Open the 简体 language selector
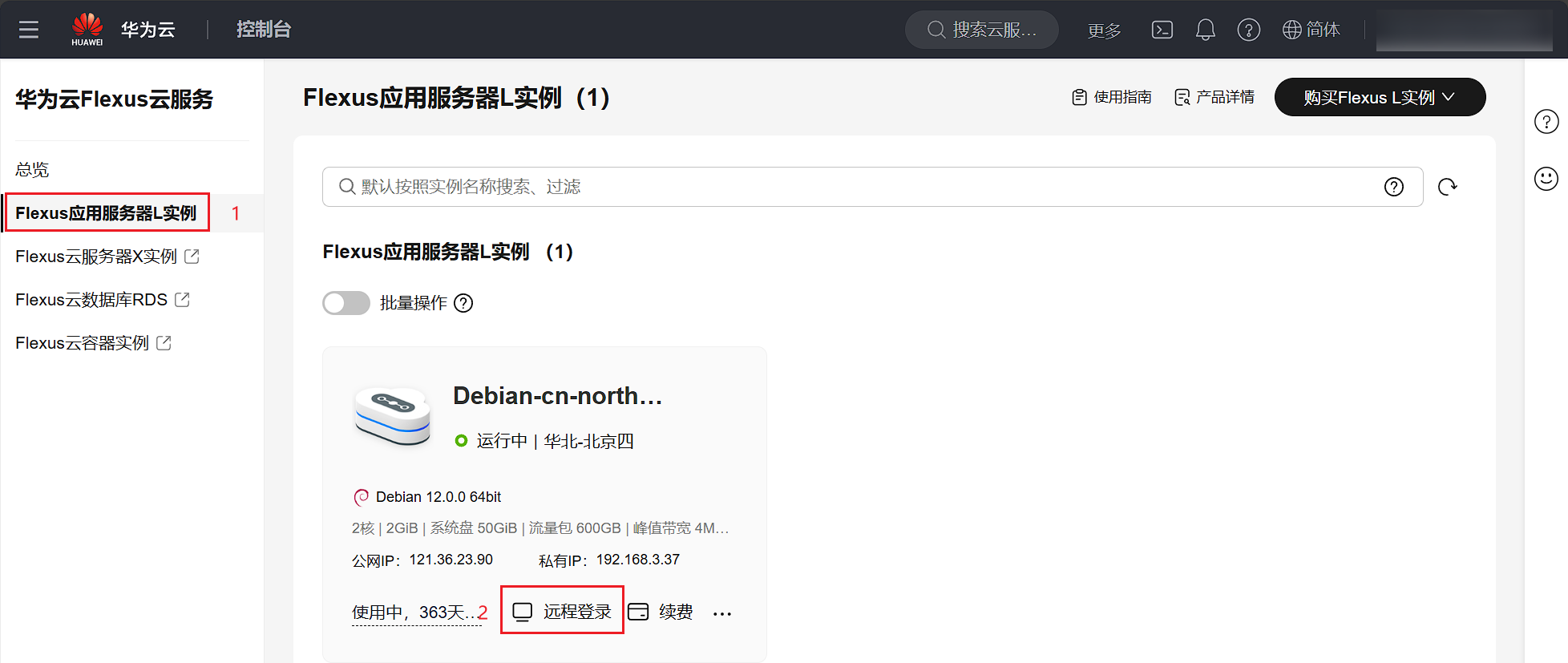This screenshot has width=1568, height=663. (x=1311, y=30)
